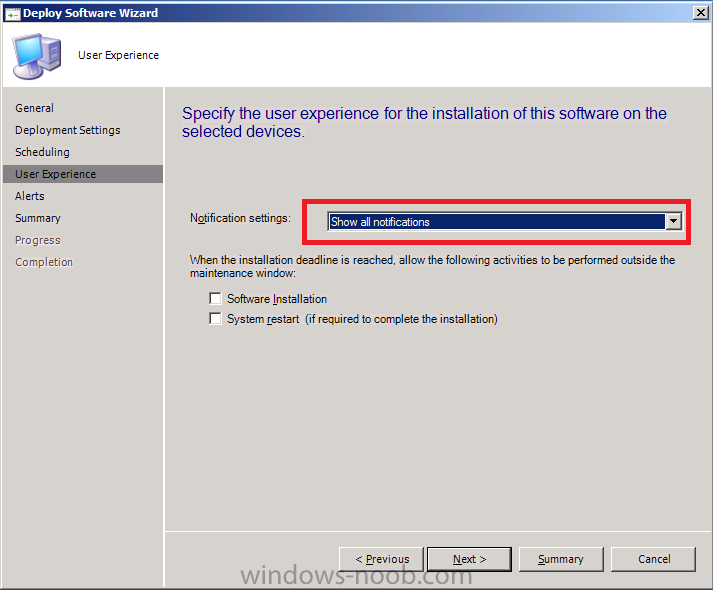This screenshot has width=713, height=590.
Task: Click the Previous button
Action: [382, 559]
